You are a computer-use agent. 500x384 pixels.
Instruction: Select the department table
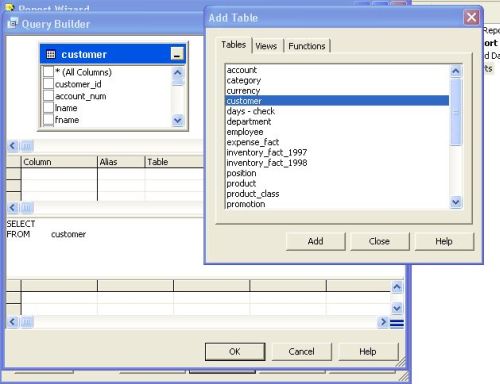(337, 121)
